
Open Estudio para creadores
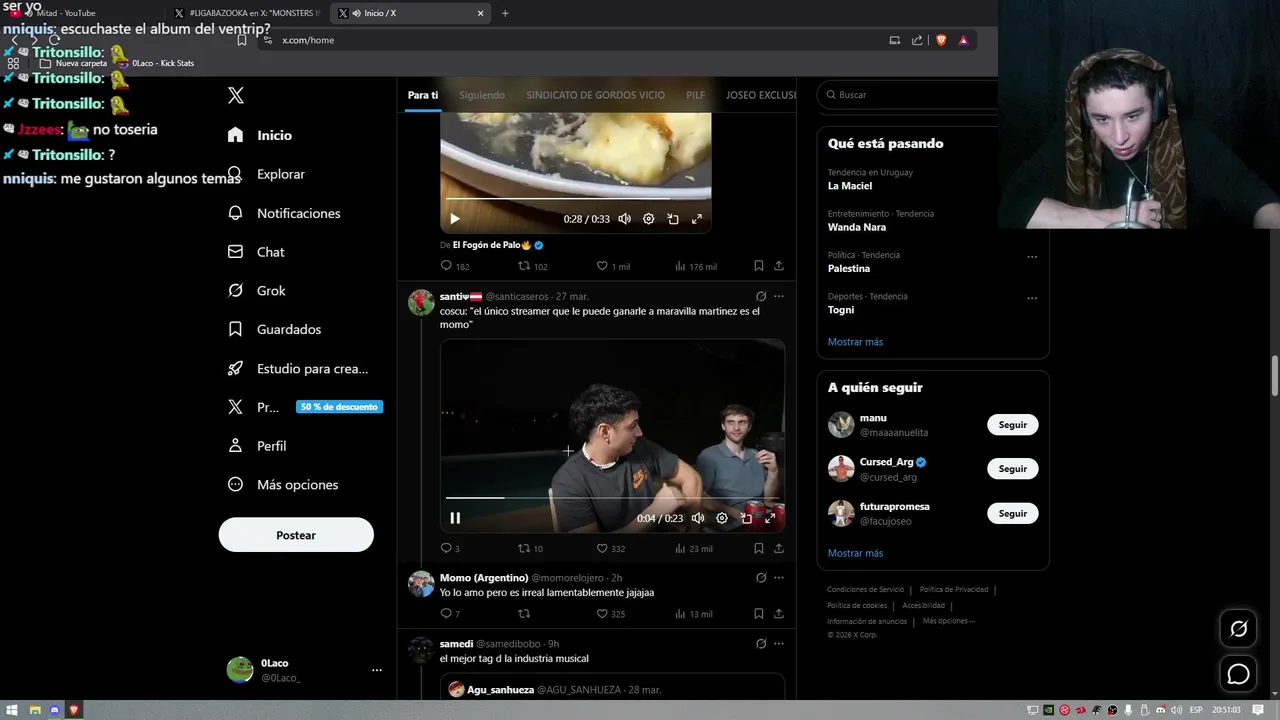point(298,368)
